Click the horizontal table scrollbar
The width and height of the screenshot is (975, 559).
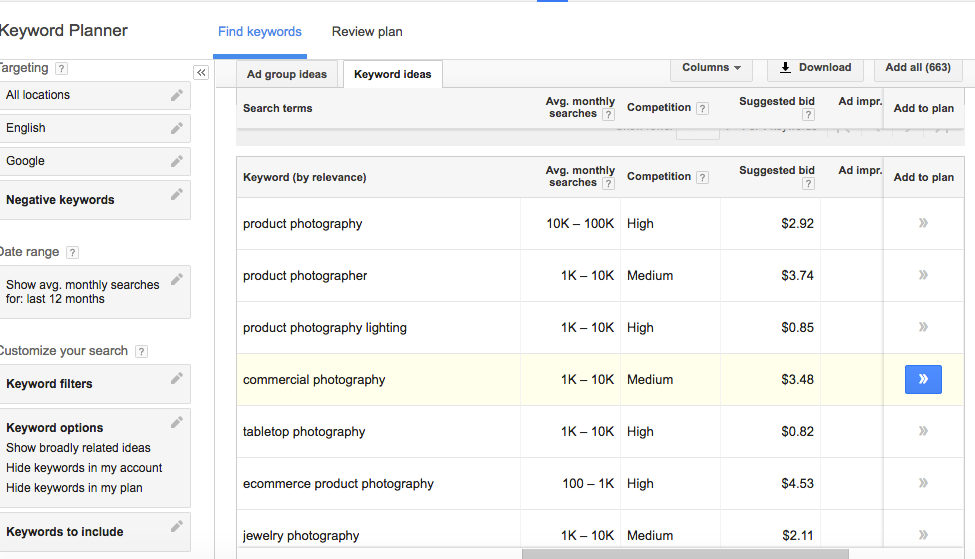click(685, 554)
